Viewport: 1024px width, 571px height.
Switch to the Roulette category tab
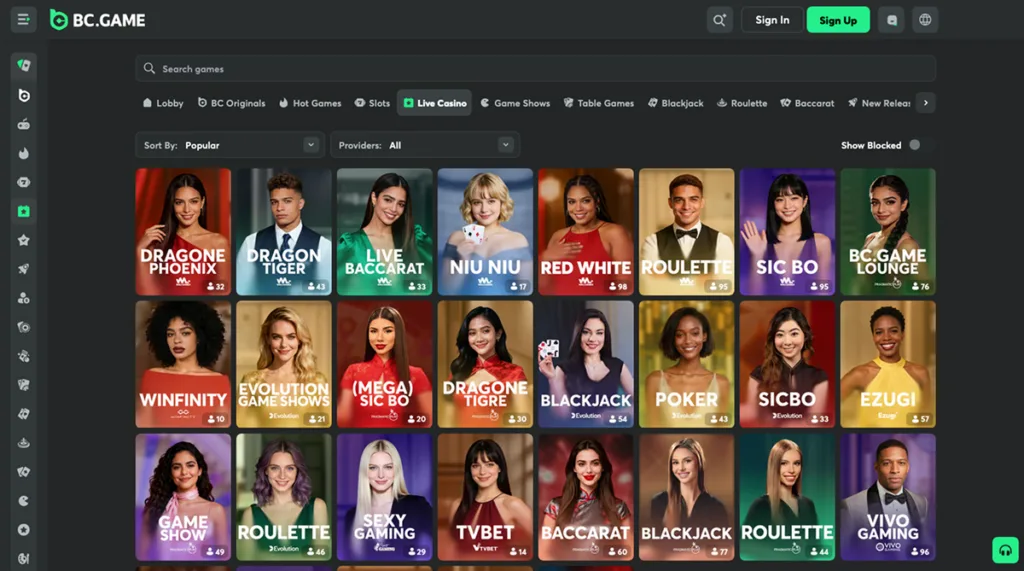coord(742,103)
